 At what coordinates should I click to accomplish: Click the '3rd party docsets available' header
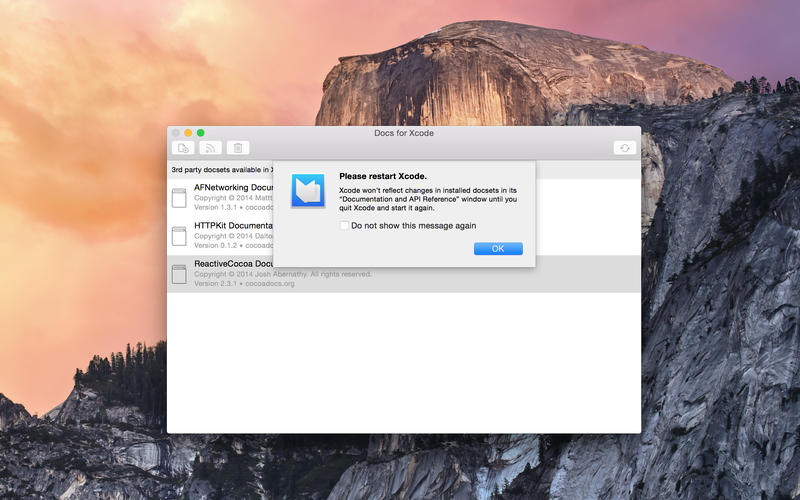point(220,170)
